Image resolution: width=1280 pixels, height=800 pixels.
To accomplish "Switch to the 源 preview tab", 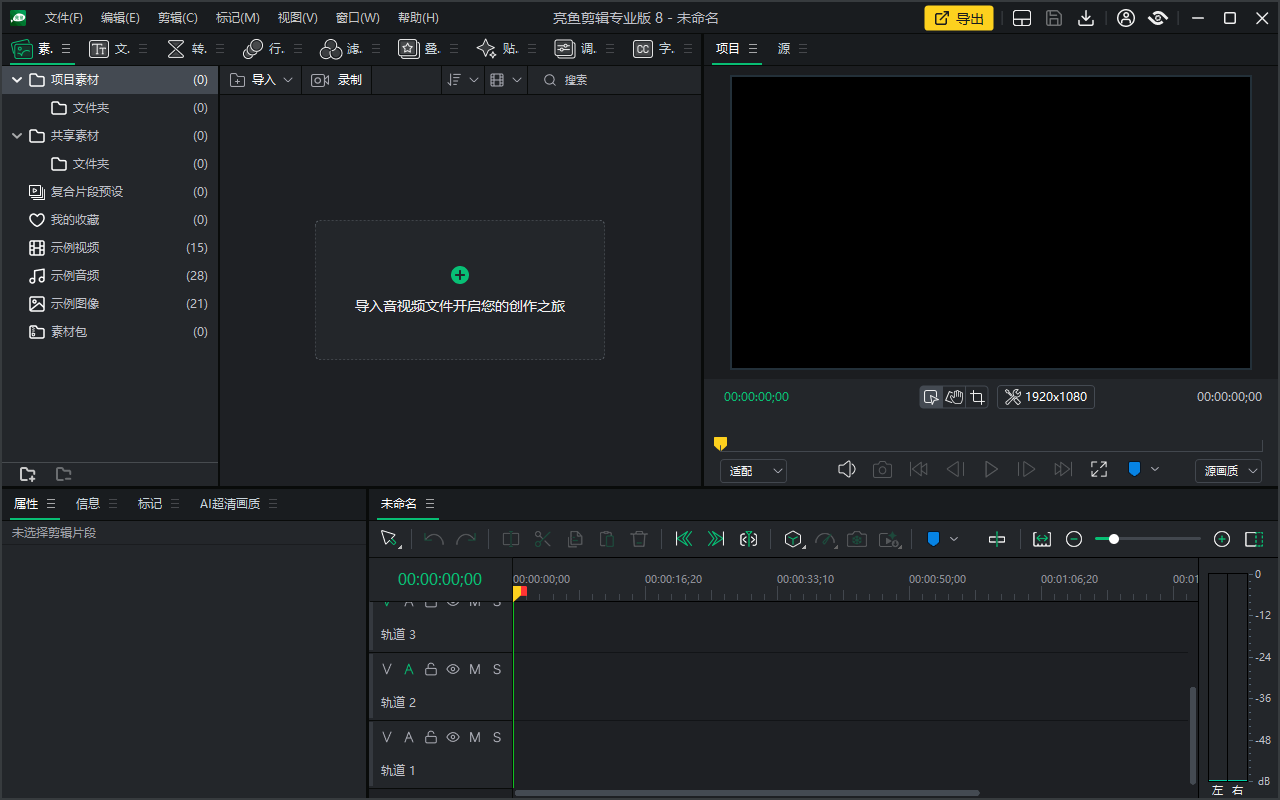I will tap(784, 48).
